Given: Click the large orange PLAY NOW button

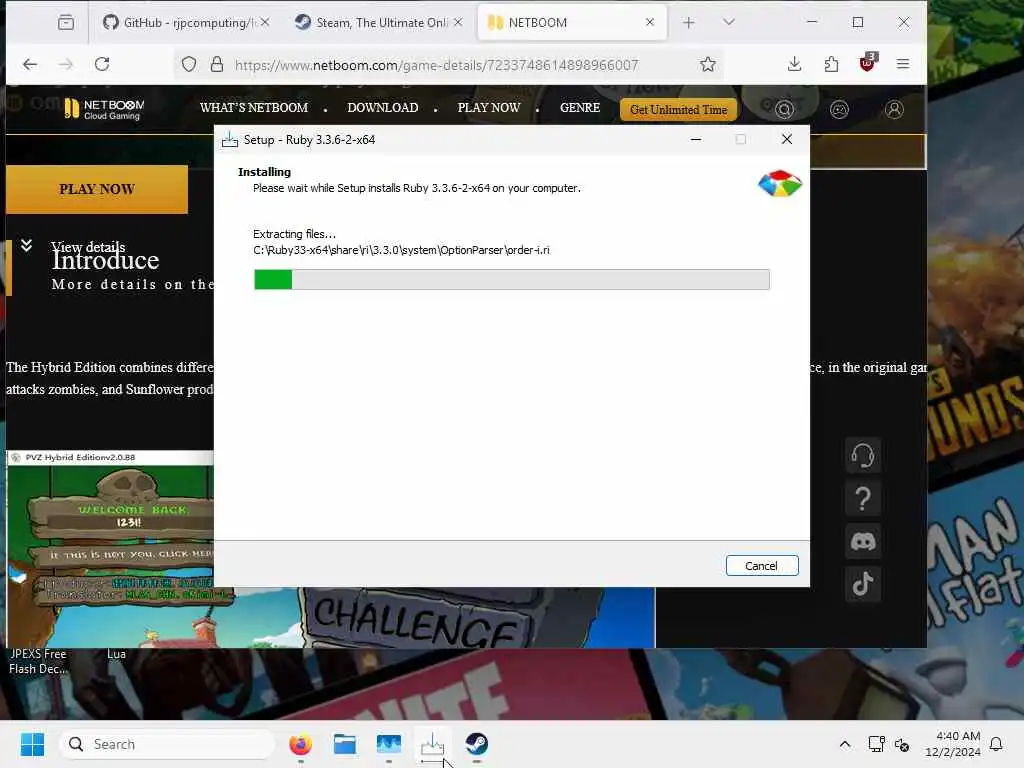Looking at the screenshot, I should click(x=97, y=189).
